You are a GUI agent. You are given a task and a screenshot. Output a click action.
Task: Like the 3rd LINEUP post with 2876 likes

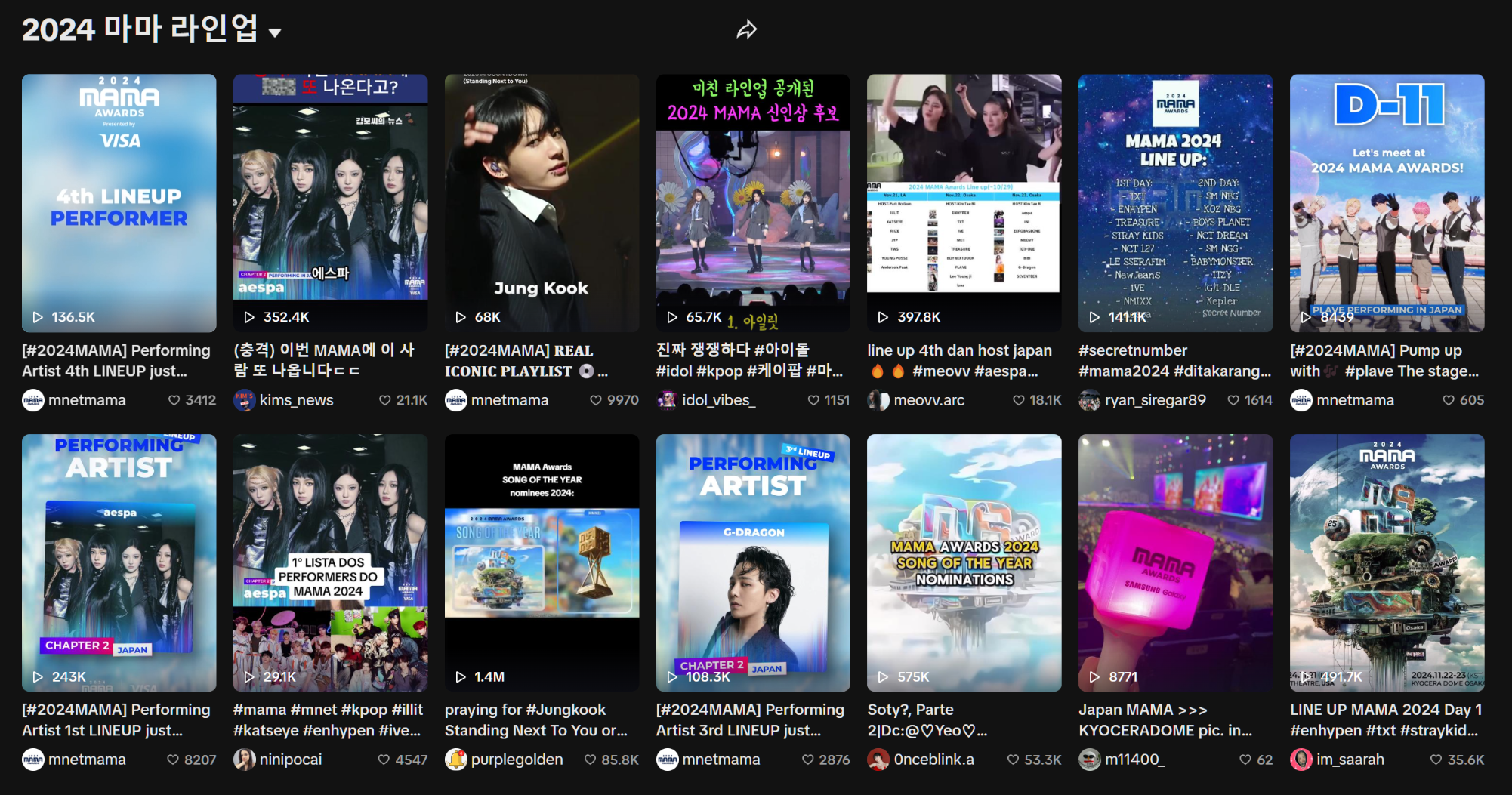pos(808,760)
